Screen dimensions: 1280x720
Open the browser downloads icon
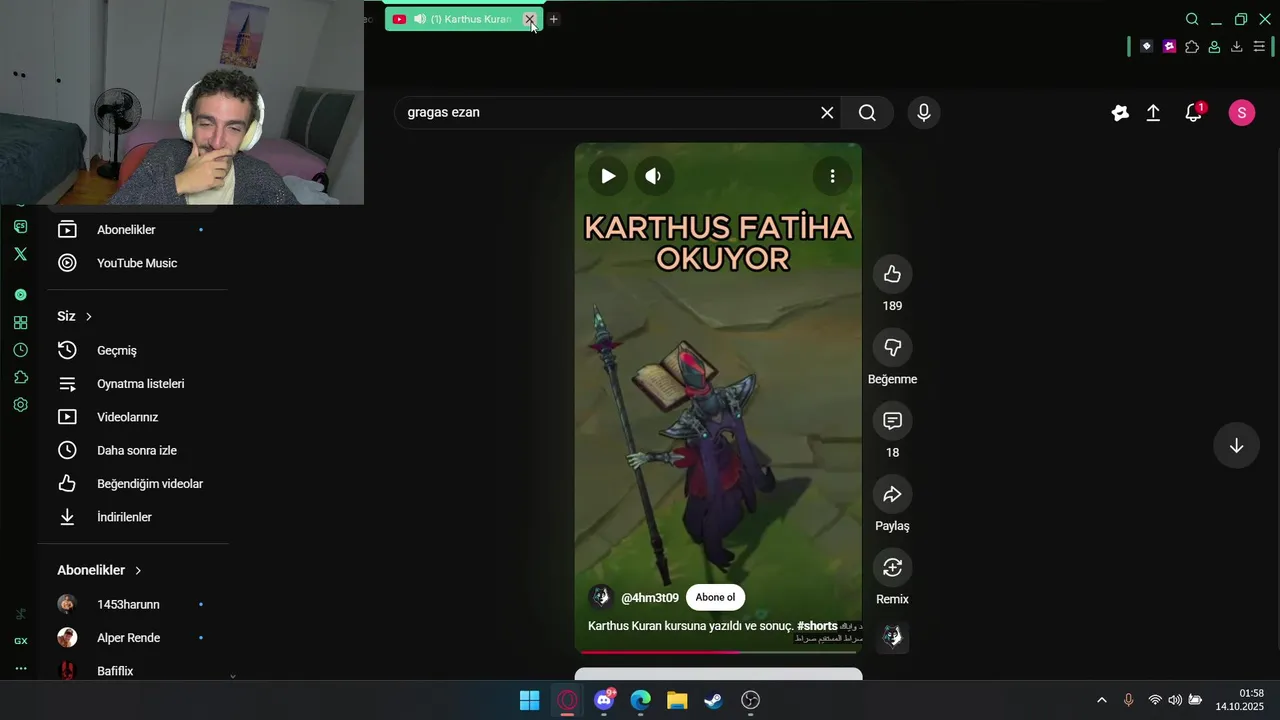click(x=1237, y=47)
